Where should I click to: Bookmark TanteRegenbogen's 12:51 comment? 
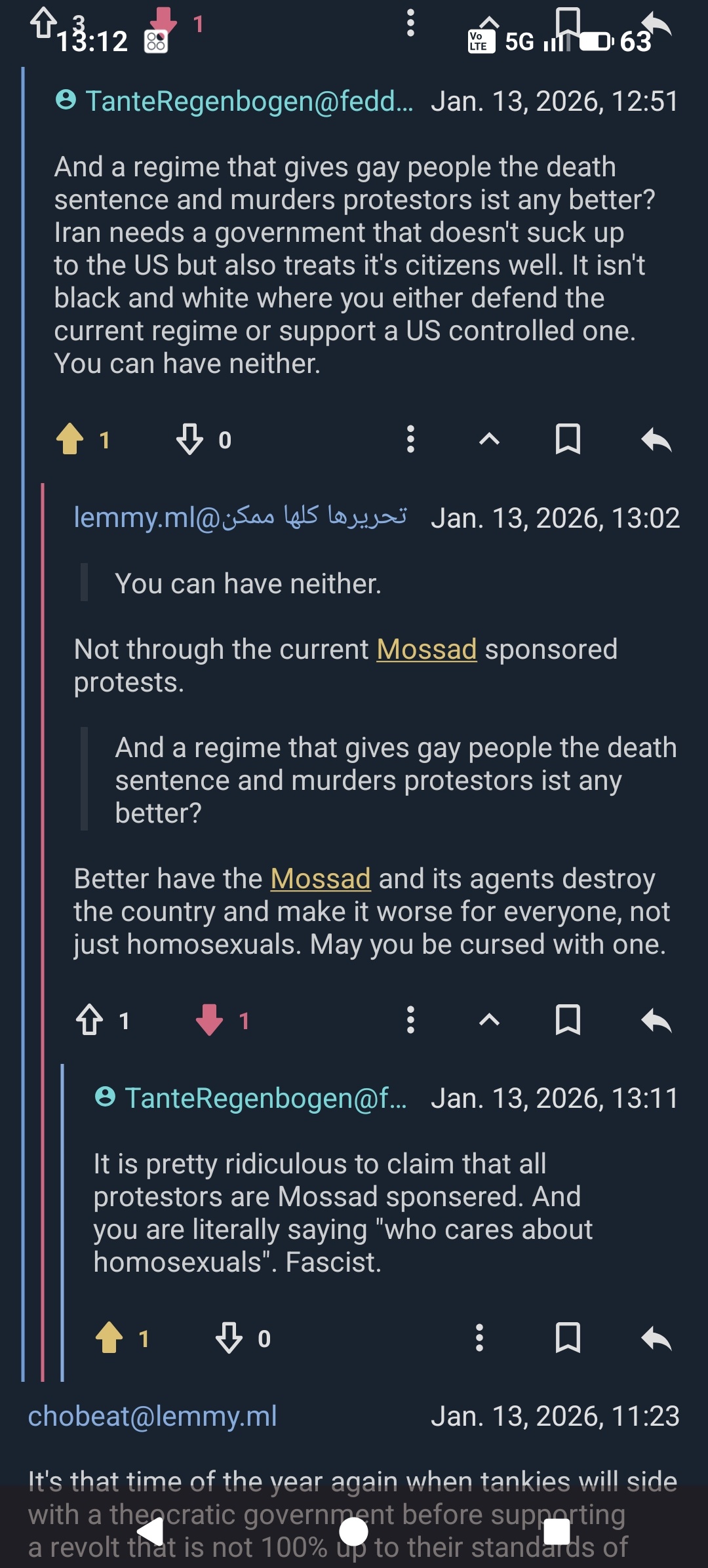[x=568, y=439]
